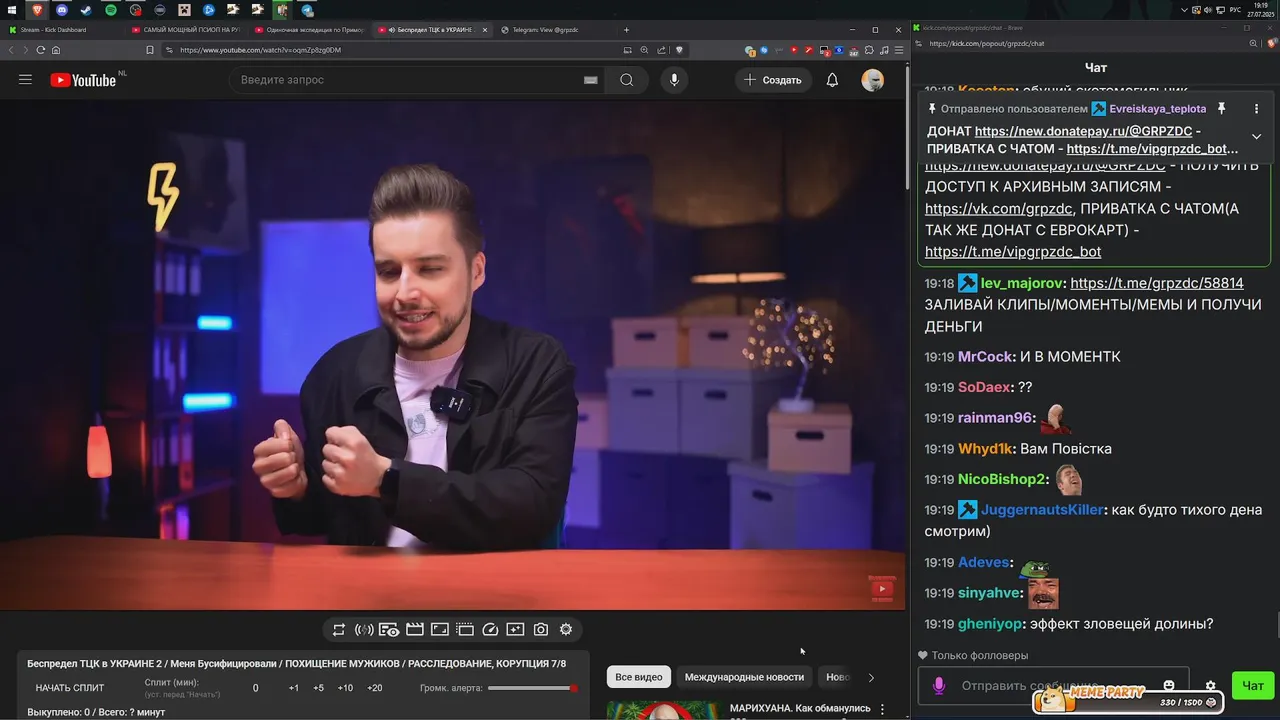The width and height of the screenshot is (1280, 720).
Task: Open the browser extensions puzzle icon
Action: tap(869, 50)
